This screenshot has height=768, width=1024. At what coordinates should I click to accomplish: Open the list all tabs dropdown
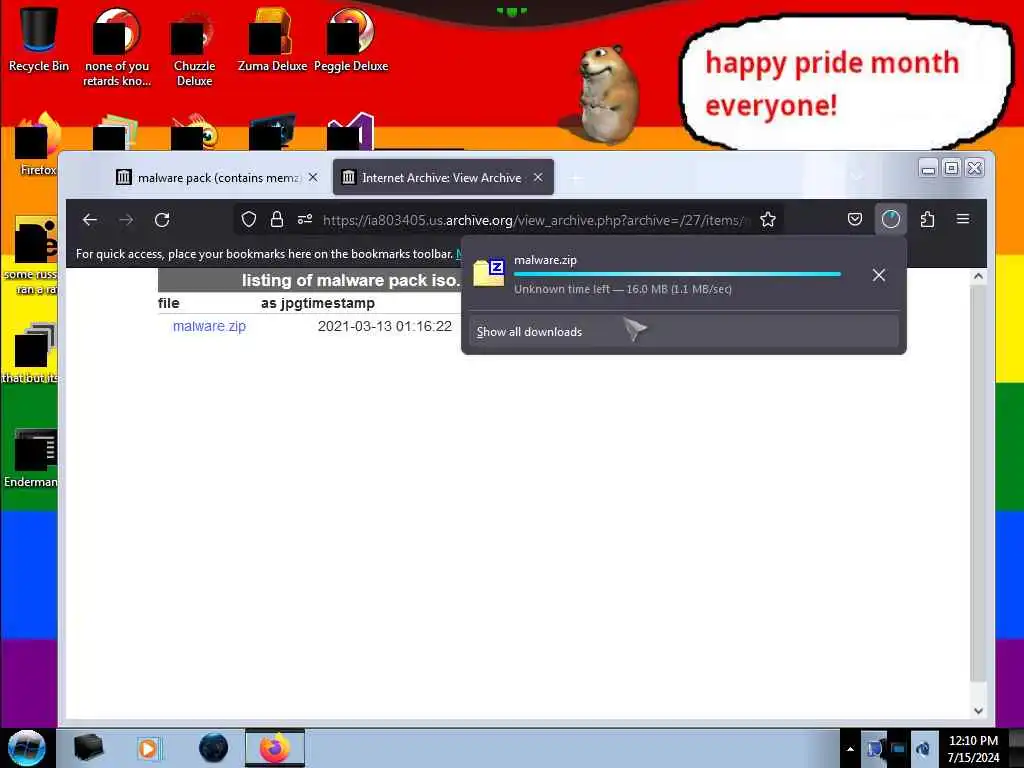coord(856,177)
